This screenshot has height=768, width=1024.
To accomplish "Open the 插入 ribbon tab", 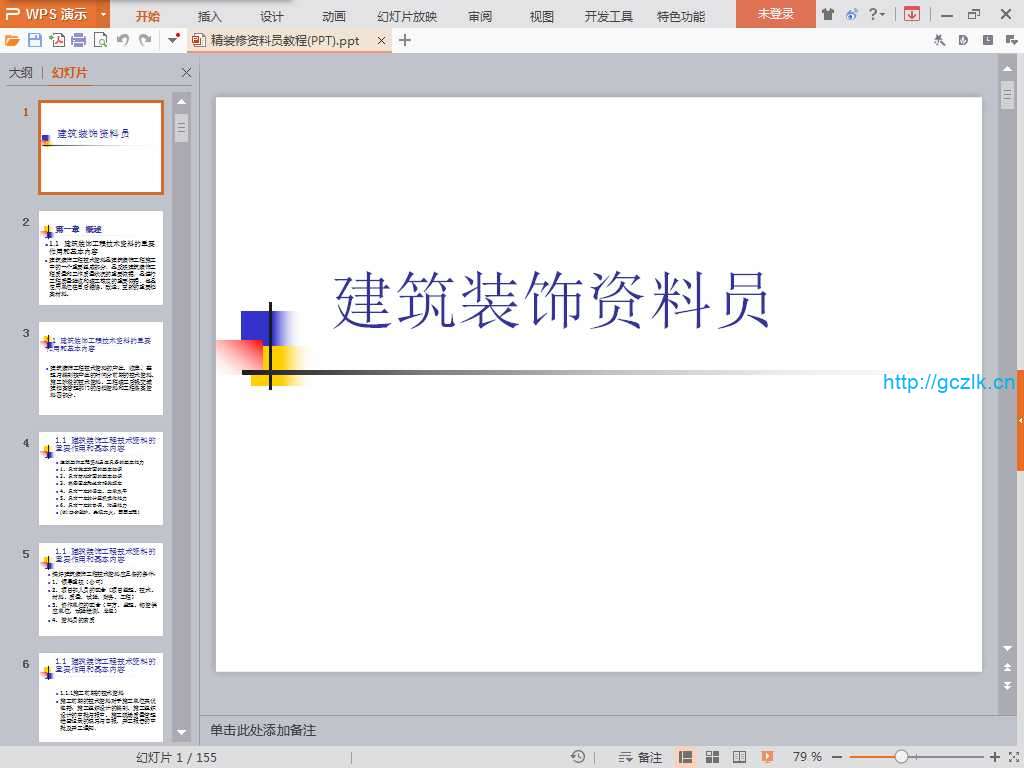I will 210,16.
